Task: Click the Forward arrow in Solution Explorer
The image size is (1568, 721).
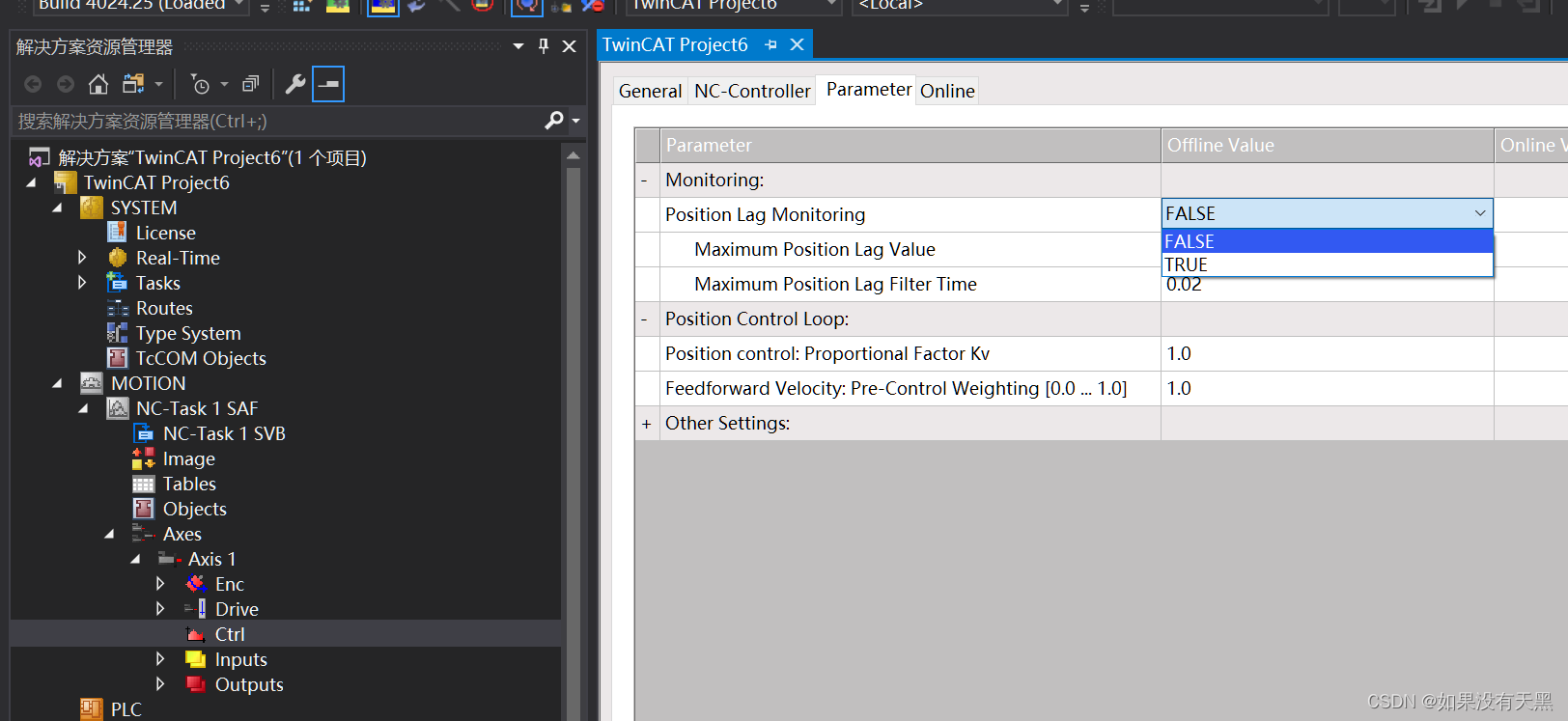Action: [66, 84]
